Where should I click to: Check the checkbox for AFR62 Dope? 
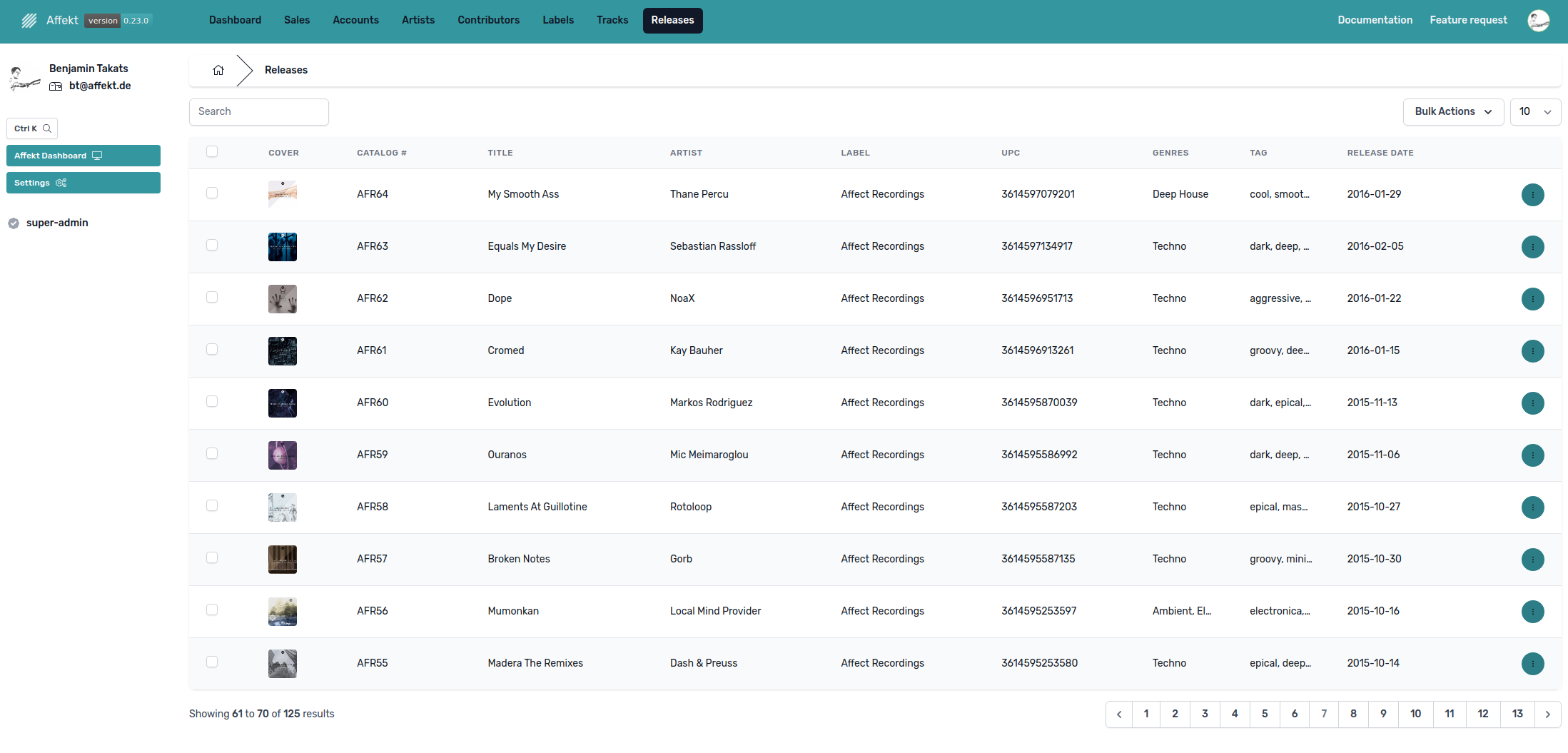tap(212, 298)
